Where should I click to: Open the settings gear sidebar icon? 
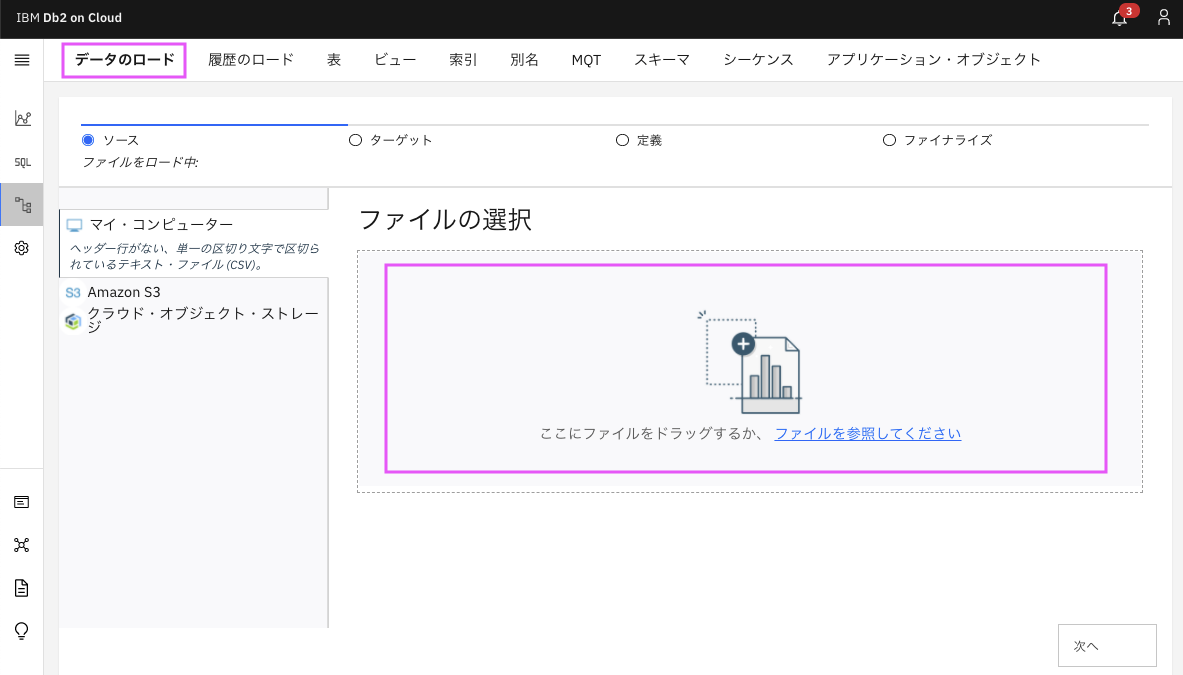tap(22, 248)
